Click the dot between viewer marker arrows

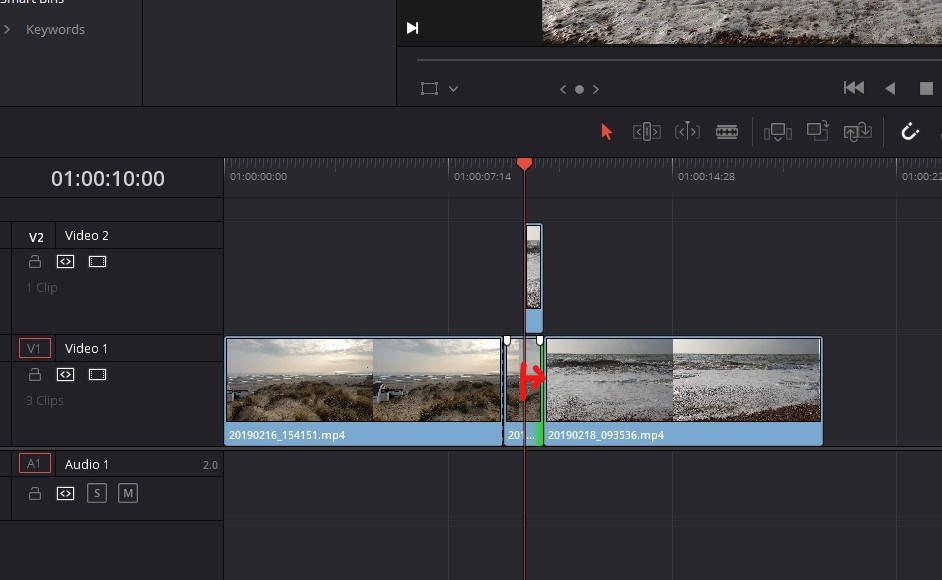(579, 89)
